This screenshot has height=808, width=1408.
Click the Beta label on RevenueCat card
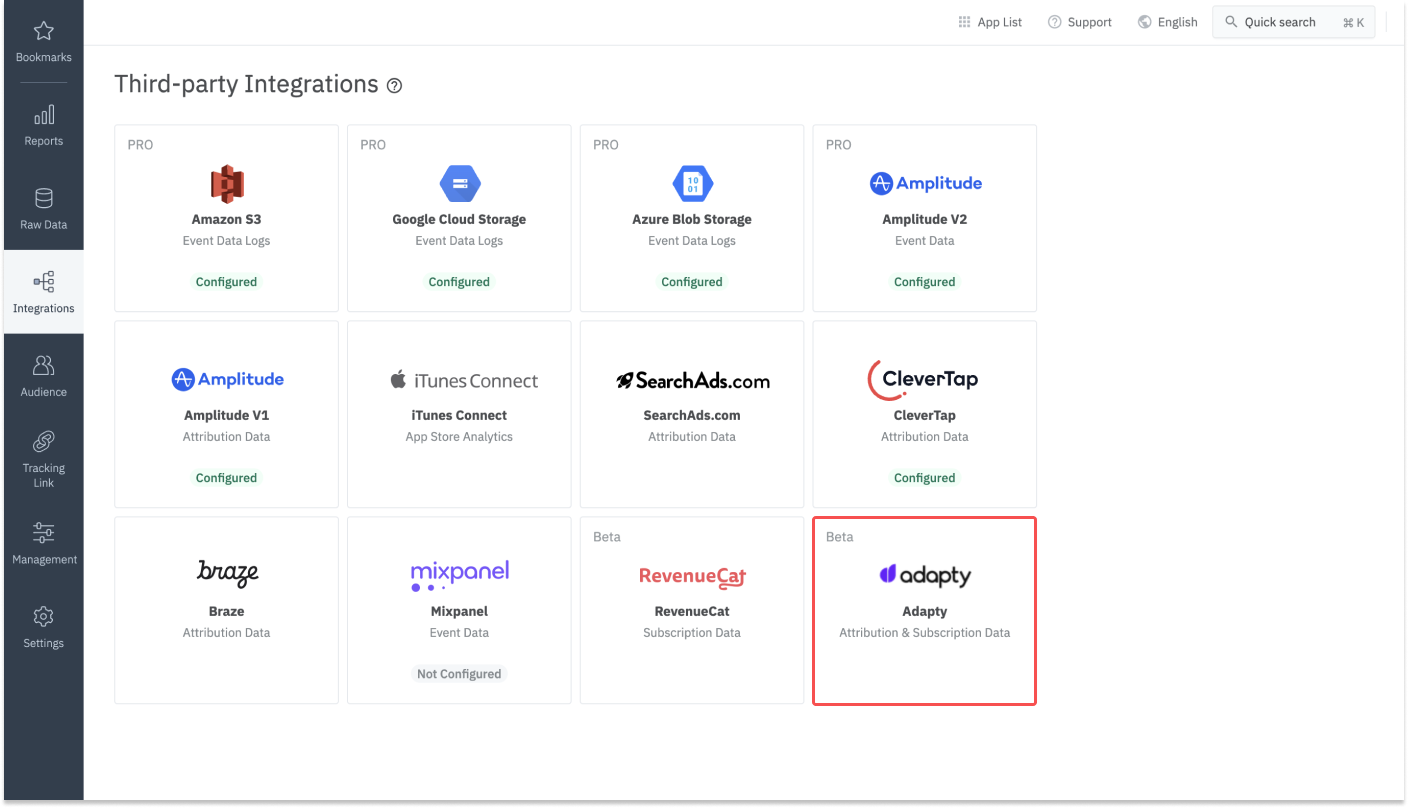pos(607,537)
